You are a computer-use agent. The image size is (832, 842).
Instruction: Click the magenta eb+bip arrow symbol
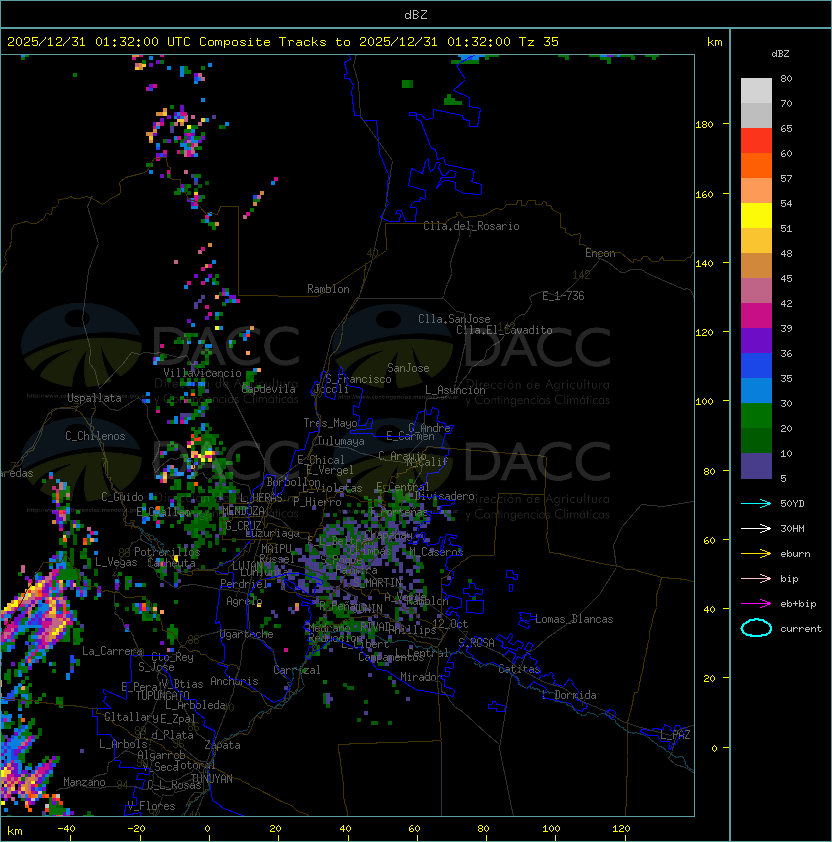[756, 604]
